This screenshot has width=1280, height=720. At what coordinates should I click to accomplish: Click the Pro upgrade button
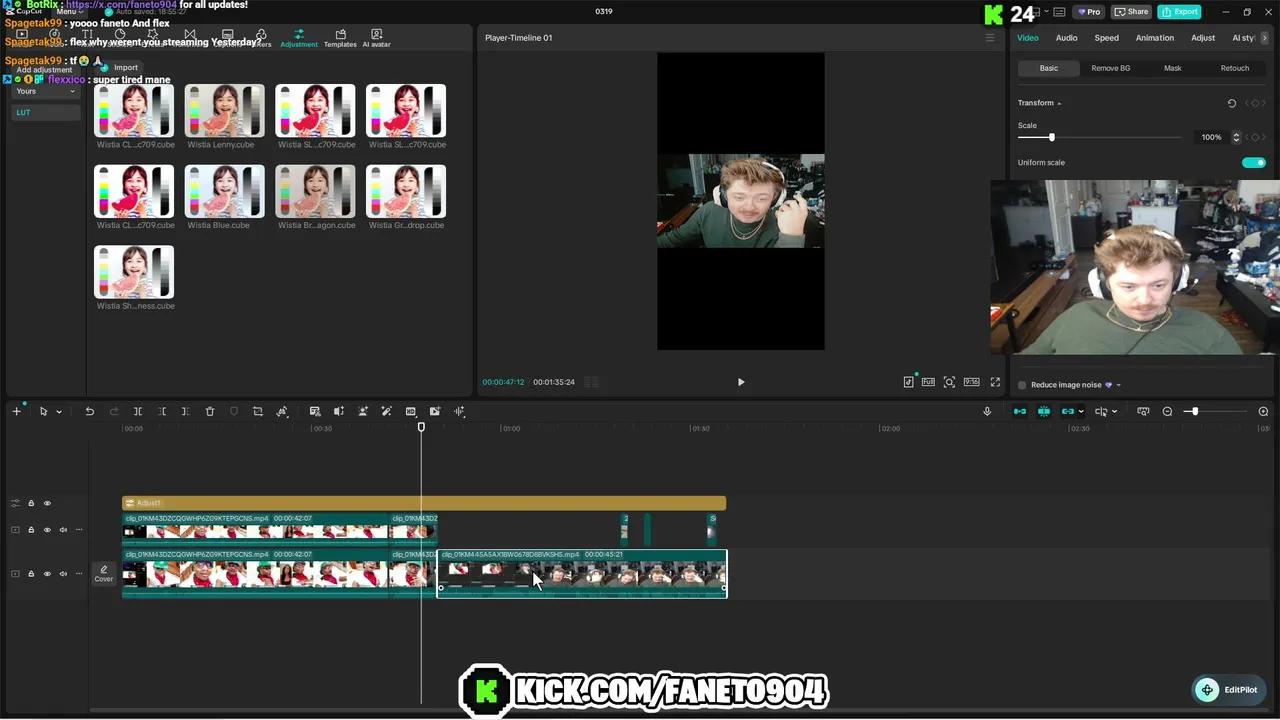1089,12
